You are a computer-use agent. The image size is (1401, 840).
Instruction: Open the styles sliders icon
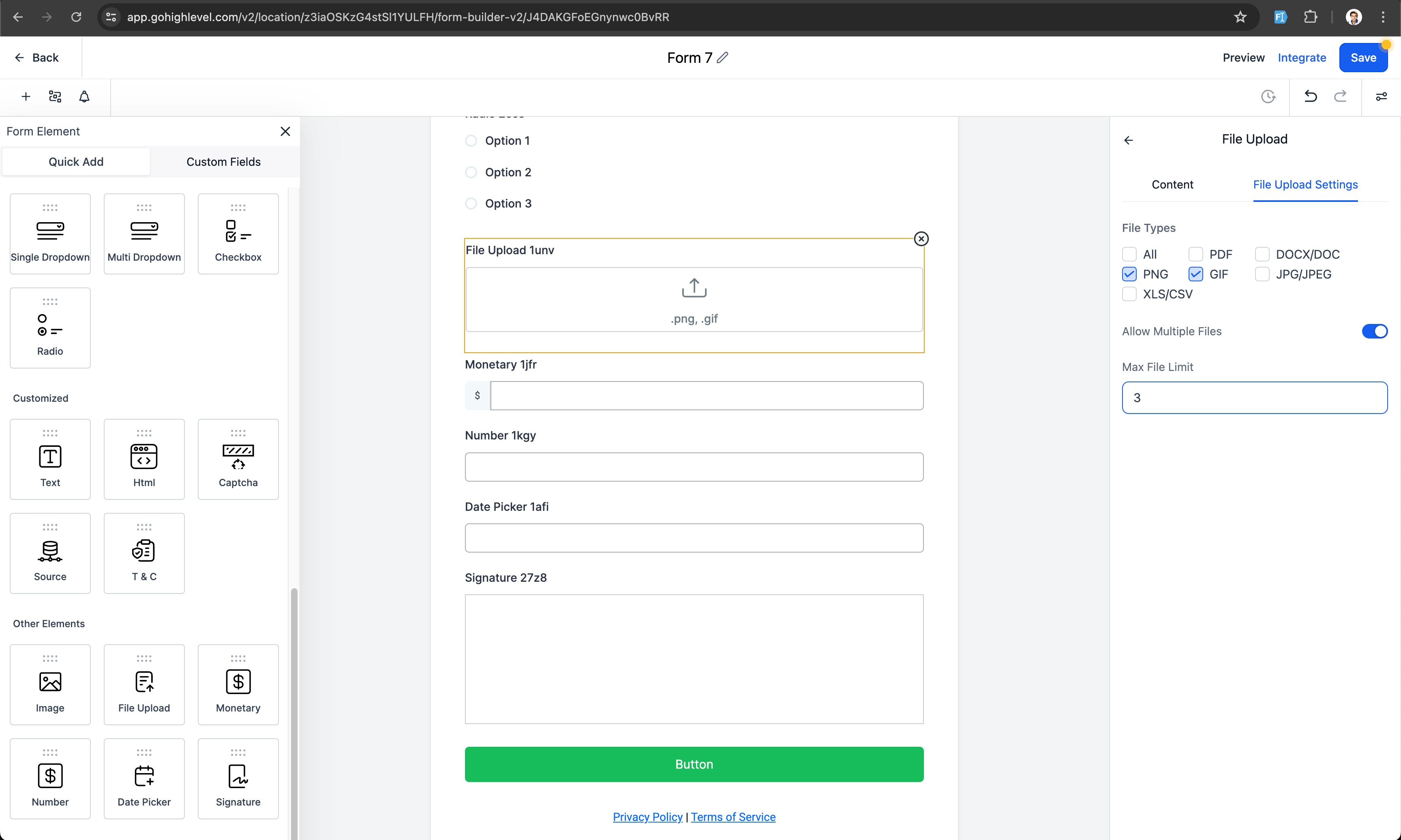tap(1381, 97)
